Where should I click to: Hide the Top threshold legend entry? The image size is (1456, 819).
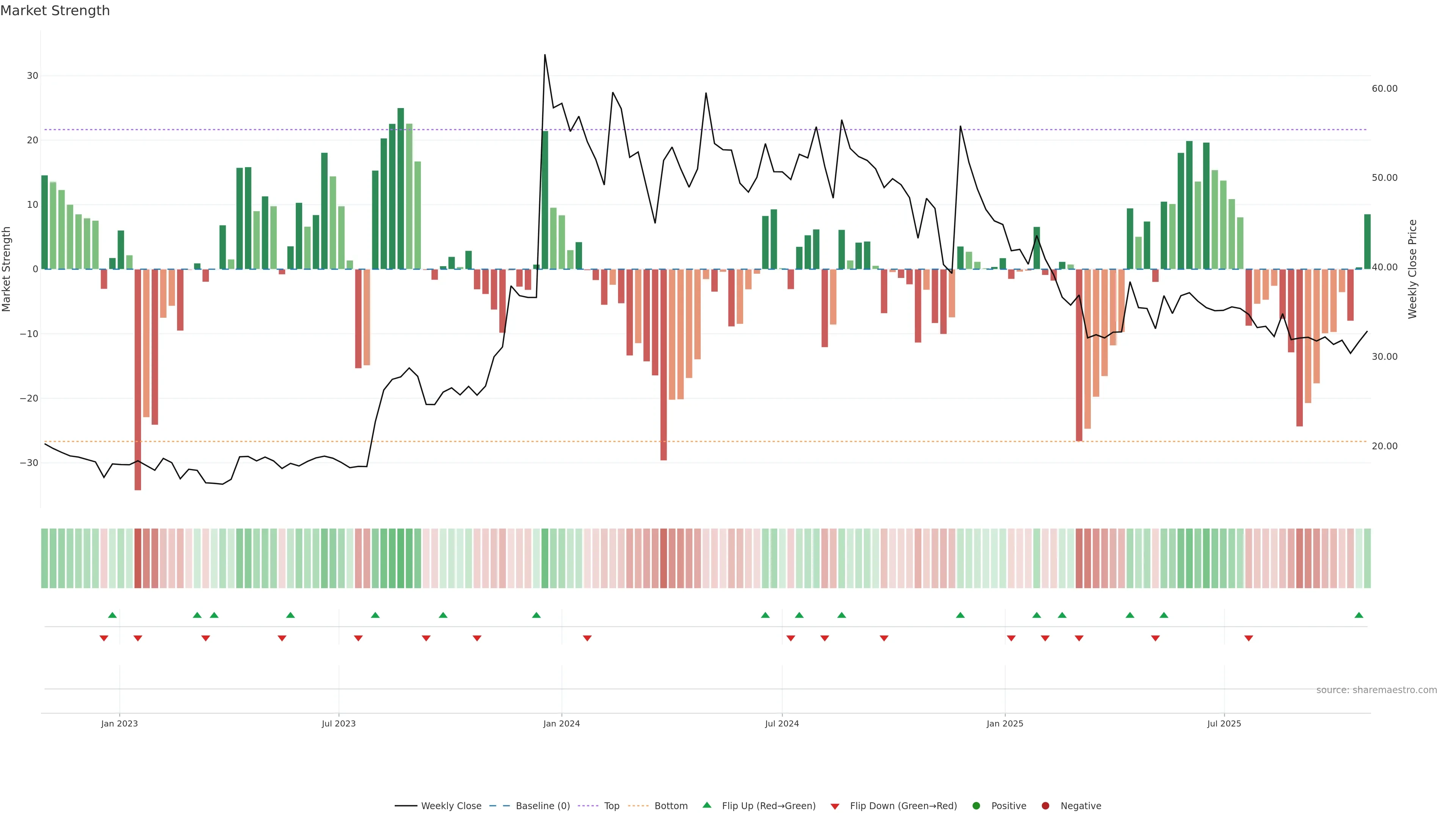(611, 805)
